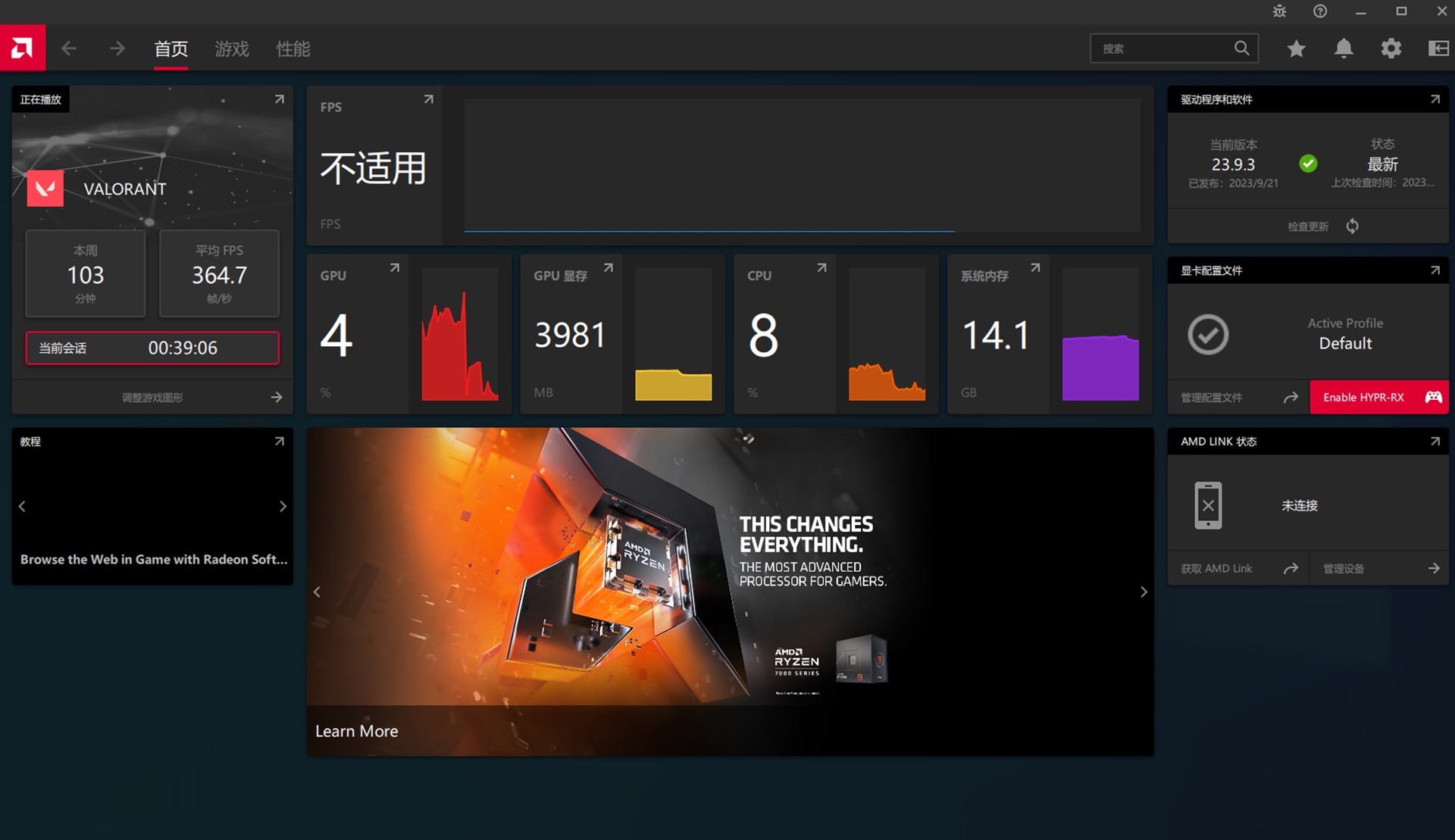Go forward with the right arrow
Image resolution: width=1455 pixels, height=840 pixels.
pyautogui.click(x=117, y=48)
